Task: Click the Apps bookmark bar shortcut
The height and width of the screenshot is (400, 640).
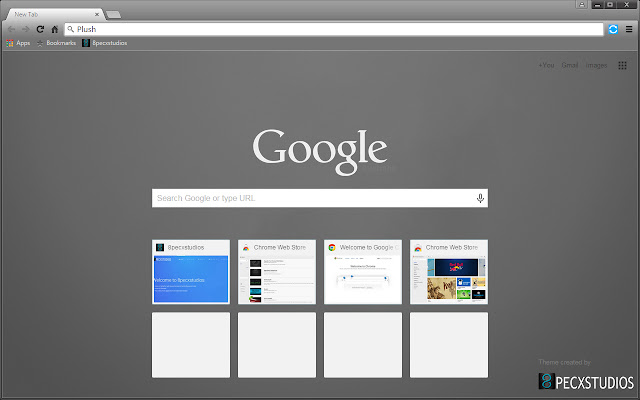Action: tap(18, 43)
